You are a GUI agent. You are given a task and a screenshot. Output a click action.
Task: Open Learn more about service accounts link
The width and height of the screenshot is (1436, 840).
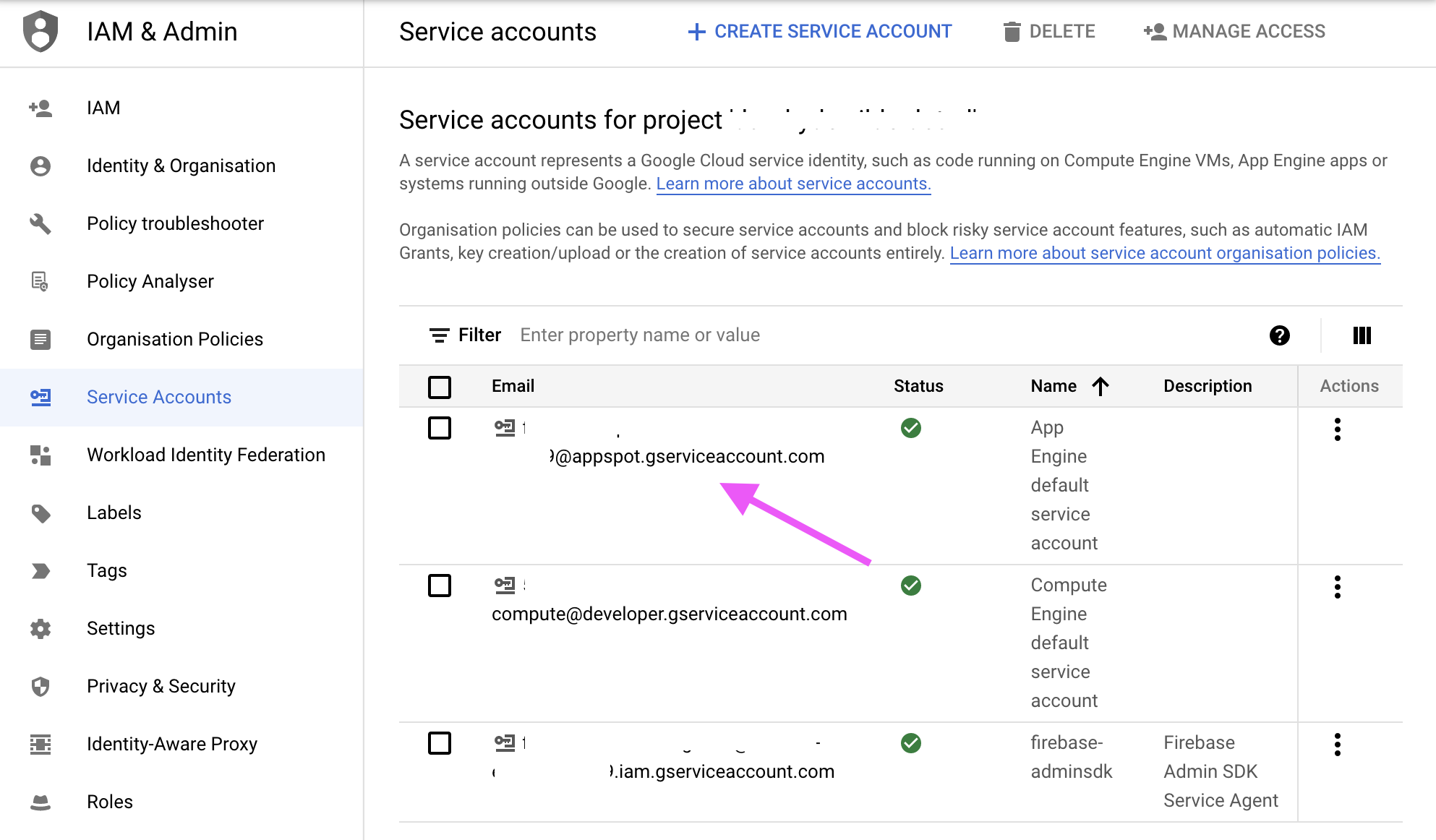(x=792, y=184)
